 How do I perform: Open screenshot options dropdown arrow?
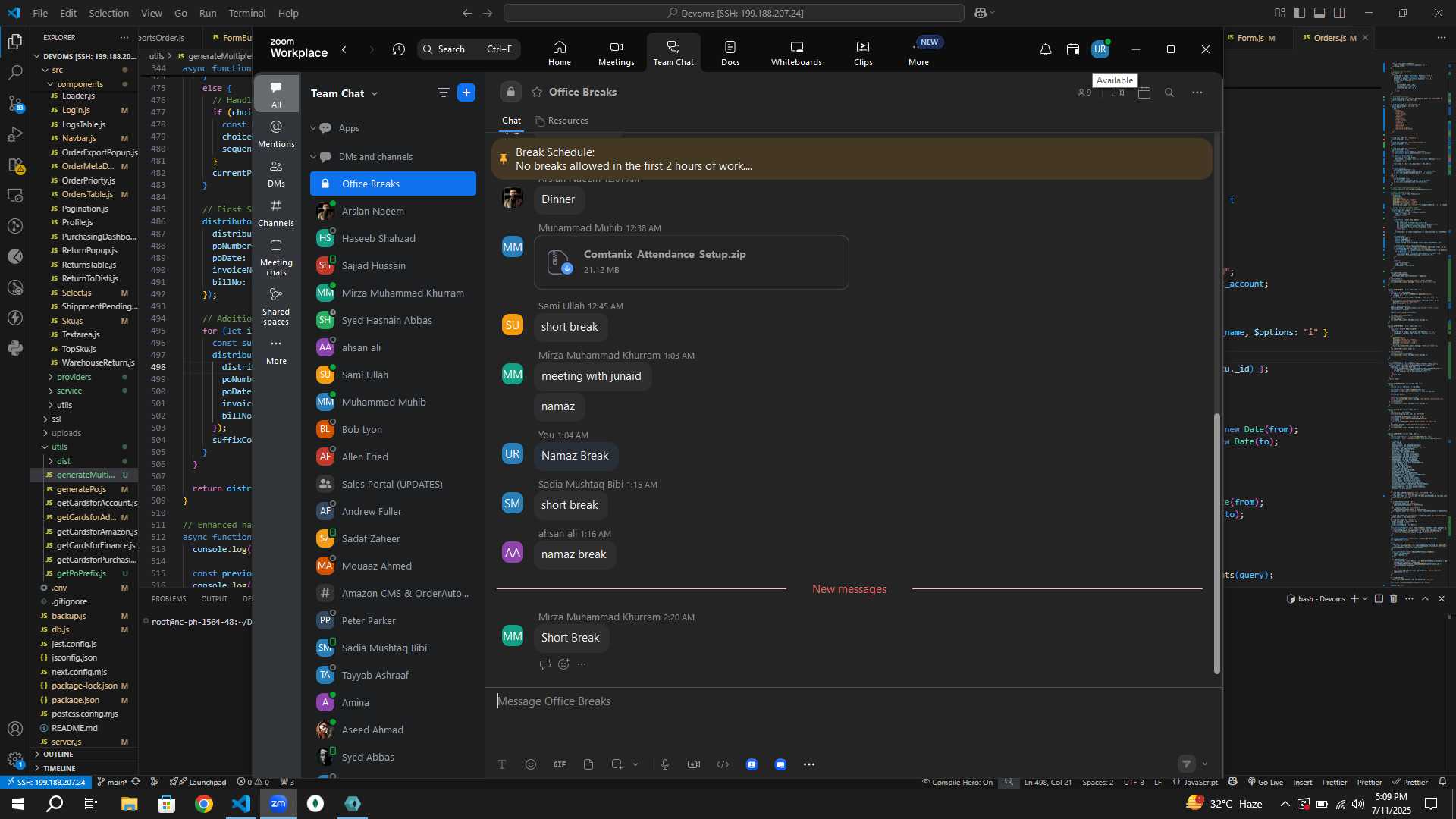point(635,764)
